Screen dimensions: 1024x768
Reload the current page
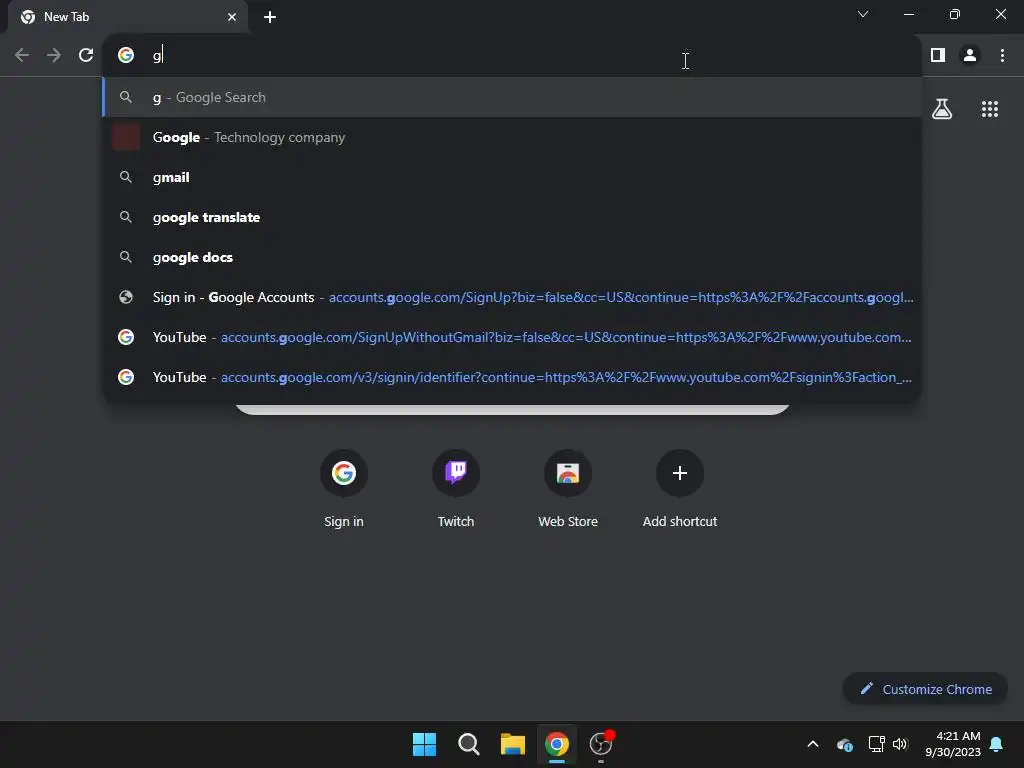(86, 56)
